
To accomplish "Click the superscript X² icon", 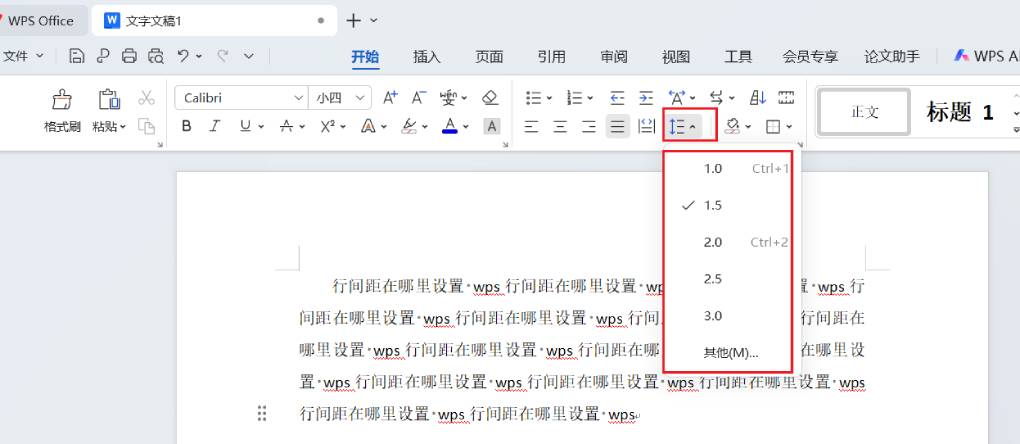I will (328, 126).
